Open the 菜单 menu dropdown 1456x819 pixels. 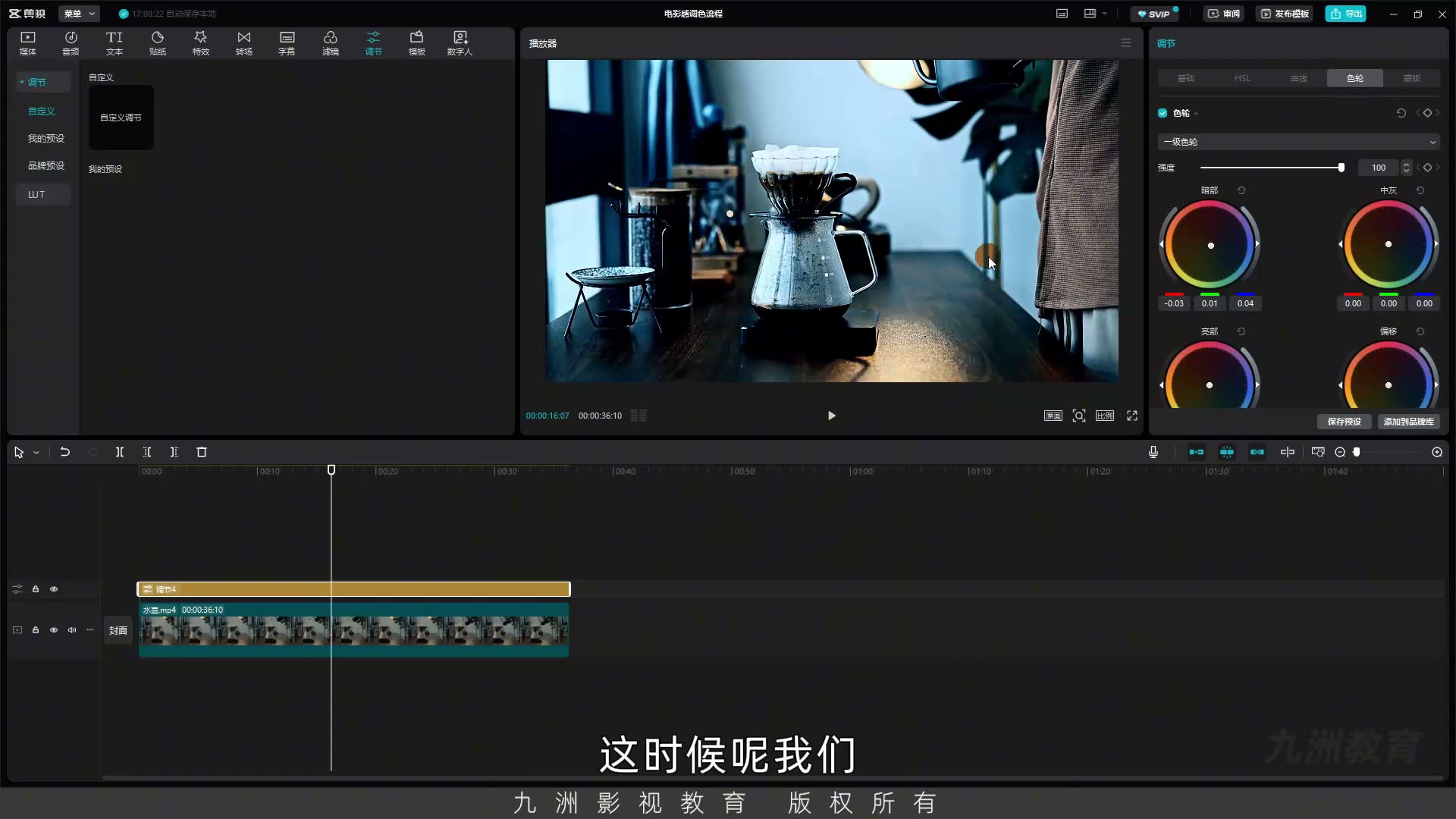pyautogui.click(x=79, y=14)
